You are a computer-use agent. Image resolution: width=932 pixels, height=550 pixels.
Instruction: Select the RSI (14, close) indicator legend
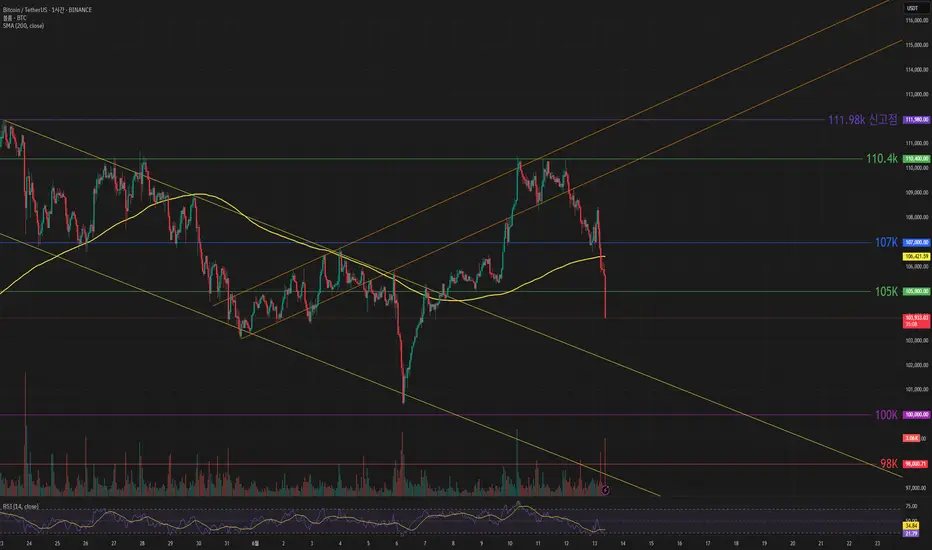pyautogui.click(x=20, y=507)
